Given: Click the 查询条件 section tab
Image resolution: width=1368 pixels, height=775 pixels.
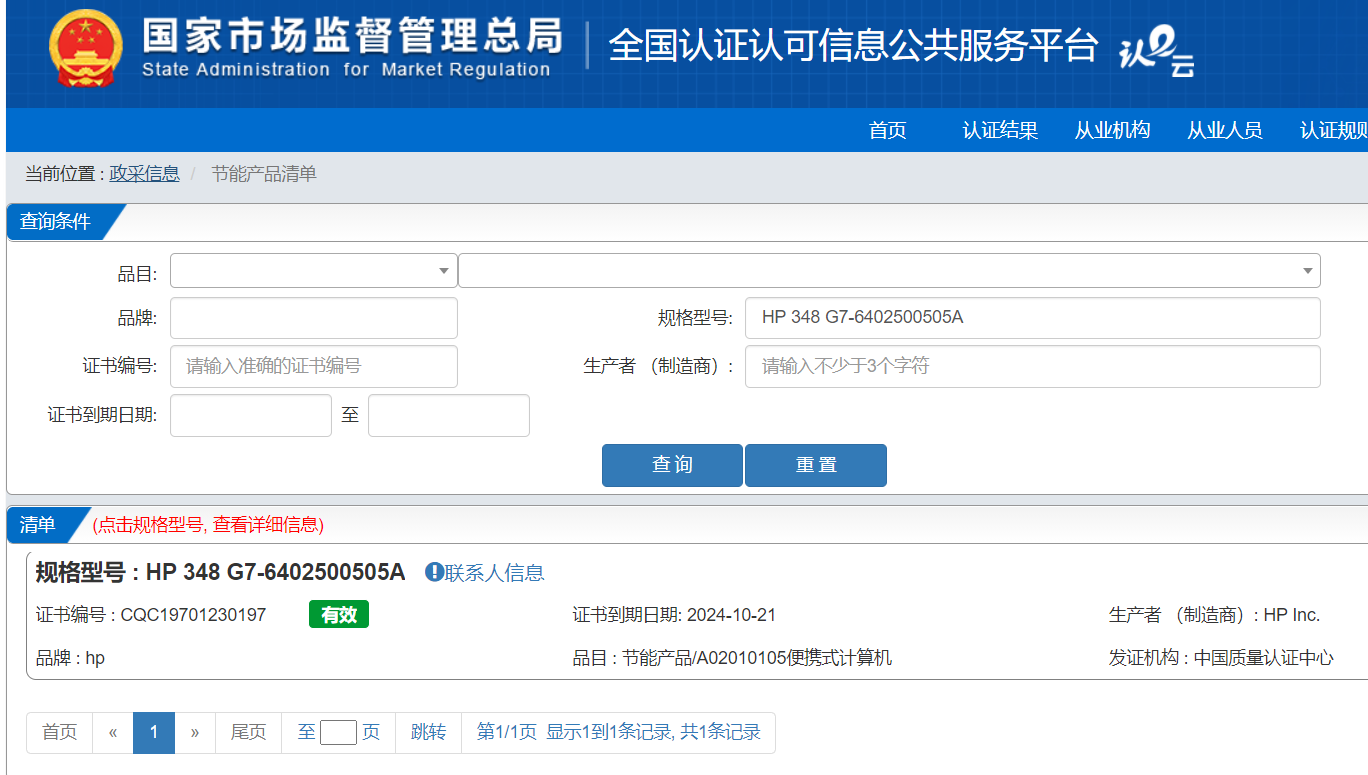Looking at the screenshot, I should click(56, 221).
